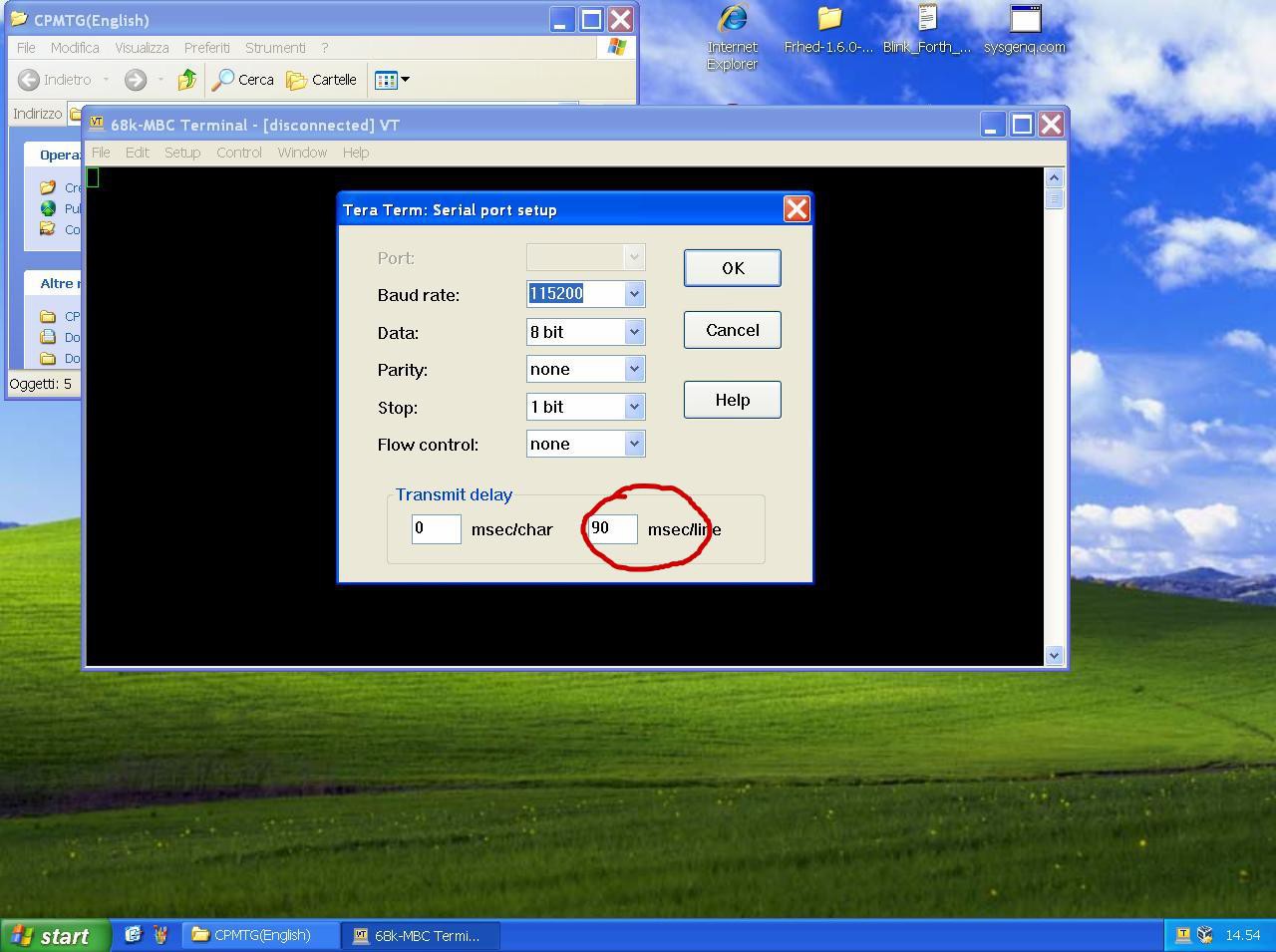Click the forward arrow in Explorer toolbar

coord(136,80)
